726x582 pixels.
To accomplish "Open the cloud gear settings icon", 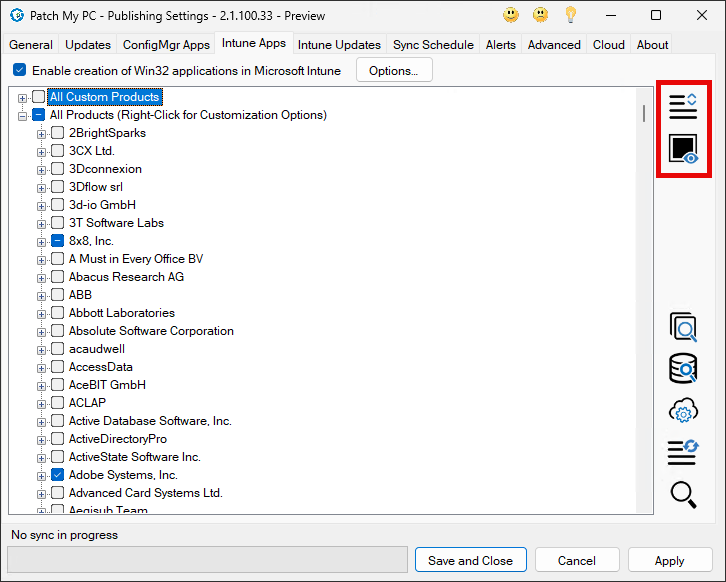I will click(x=682, y=411).
